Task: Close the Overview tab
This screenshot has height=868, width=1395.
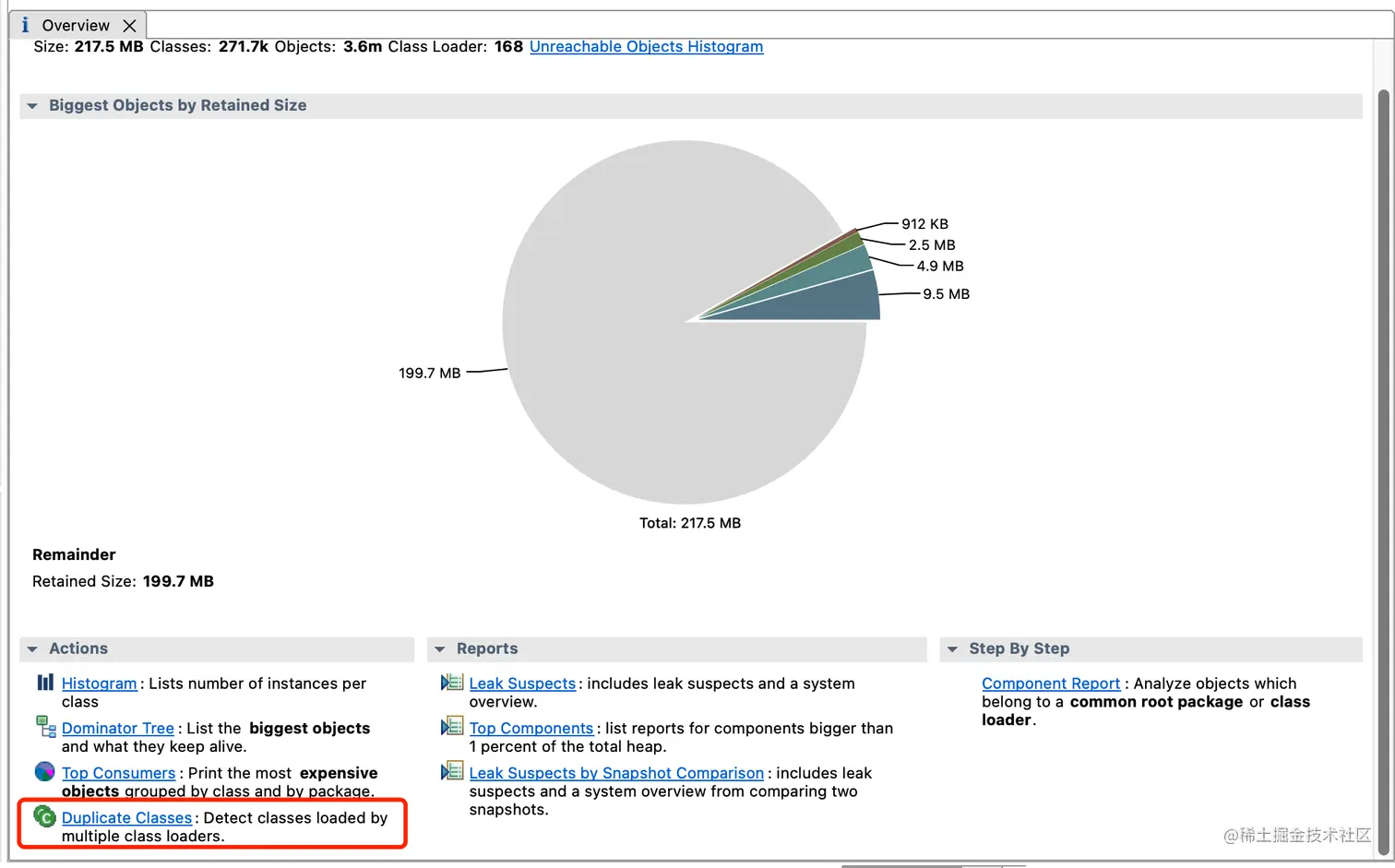Action: coord(129,26)
